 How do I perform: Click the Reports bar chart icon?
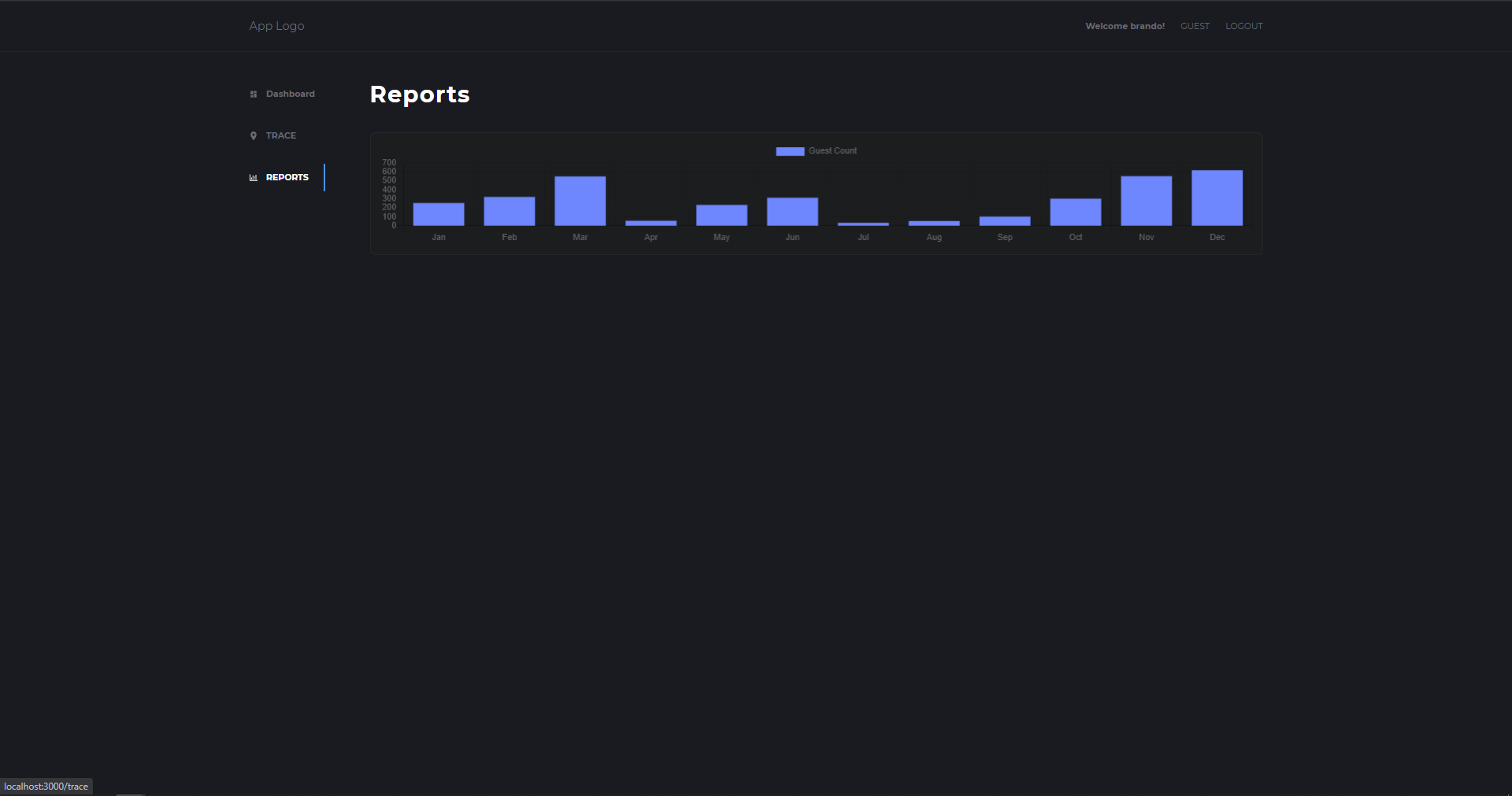[254, 178]
